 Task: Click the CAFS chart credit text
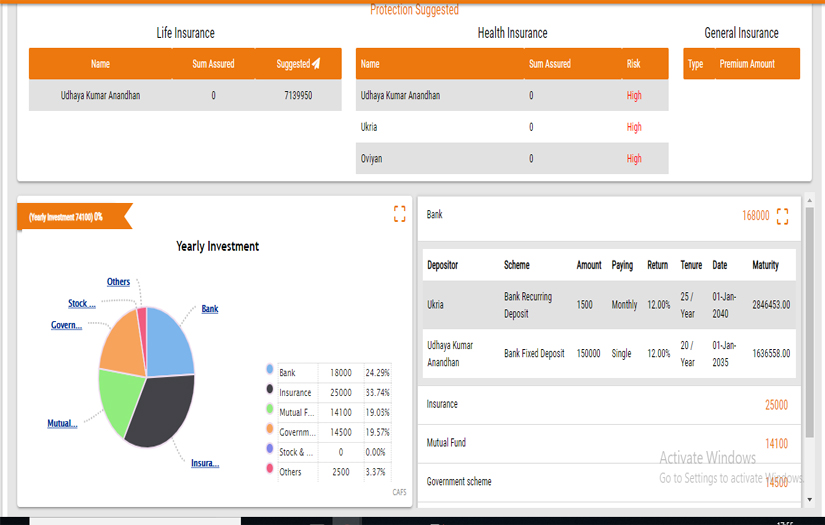(399, 492)
